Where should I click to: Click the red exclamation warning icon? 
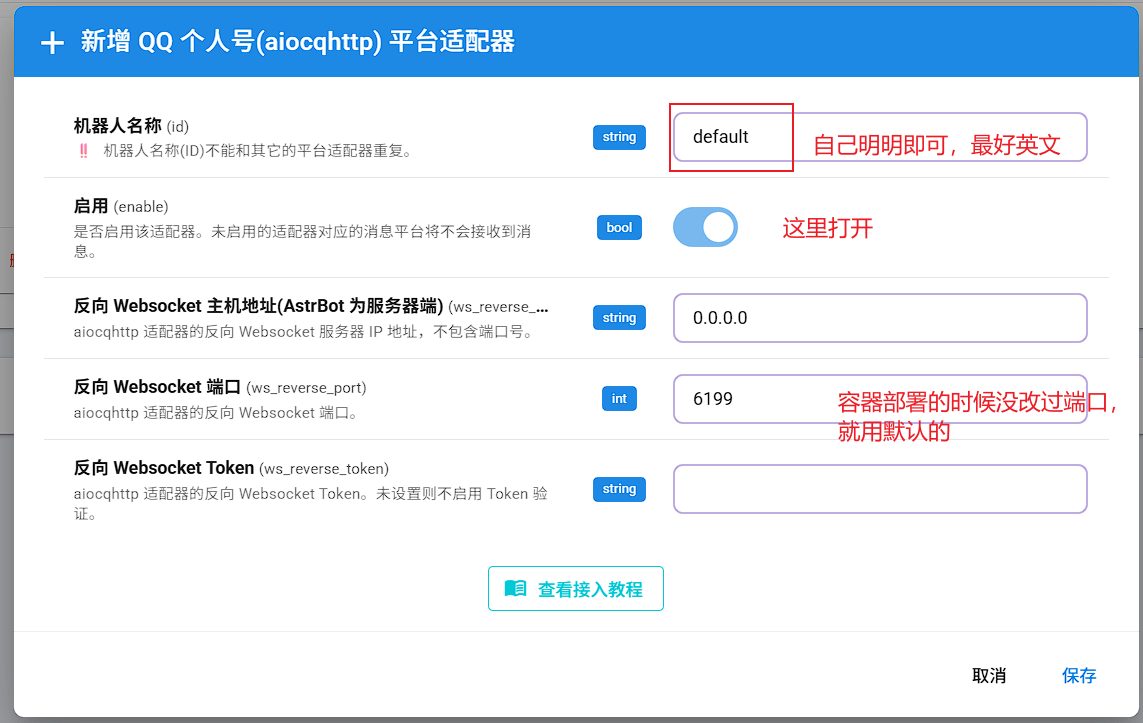pos(84,151)
